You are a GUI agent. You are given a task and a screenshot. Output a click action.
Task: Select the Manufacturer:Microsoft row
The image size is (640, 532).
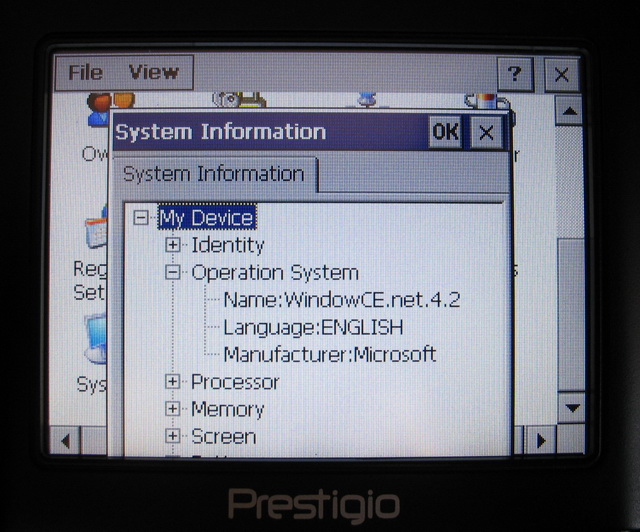coord(330,354)
